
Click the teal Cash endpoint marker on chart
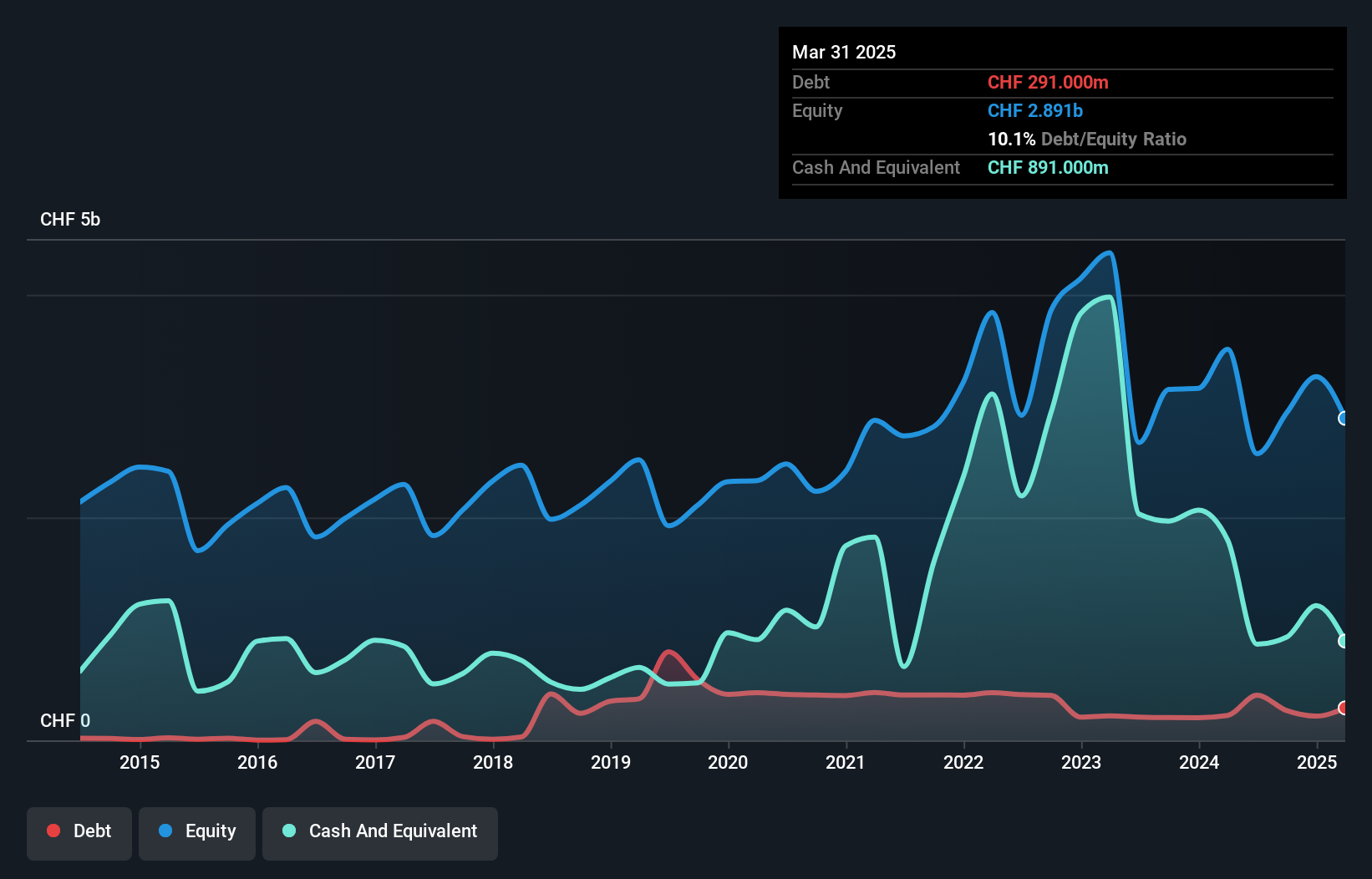(x=1344, y=642)
